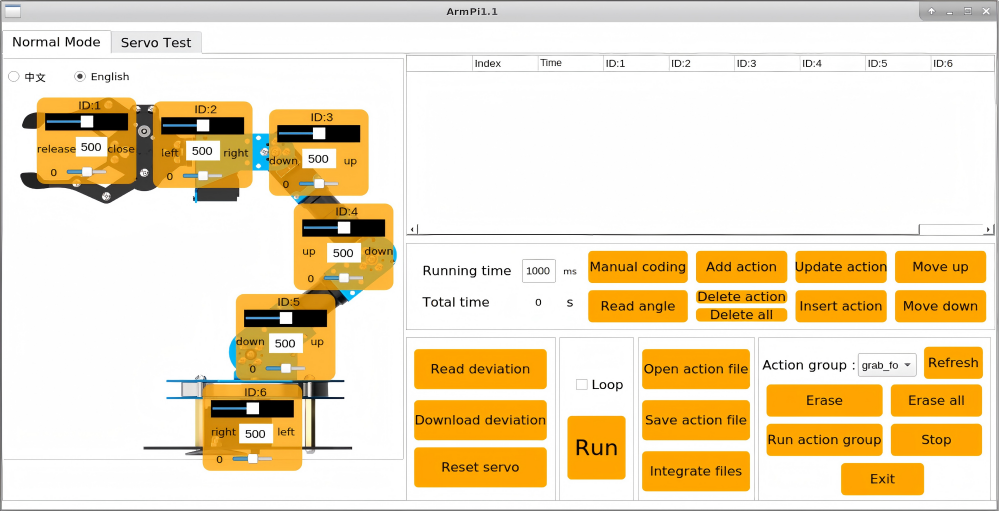Click the Integrate files button
This screenshot has height=511, width=1000.
coord(696,471)
